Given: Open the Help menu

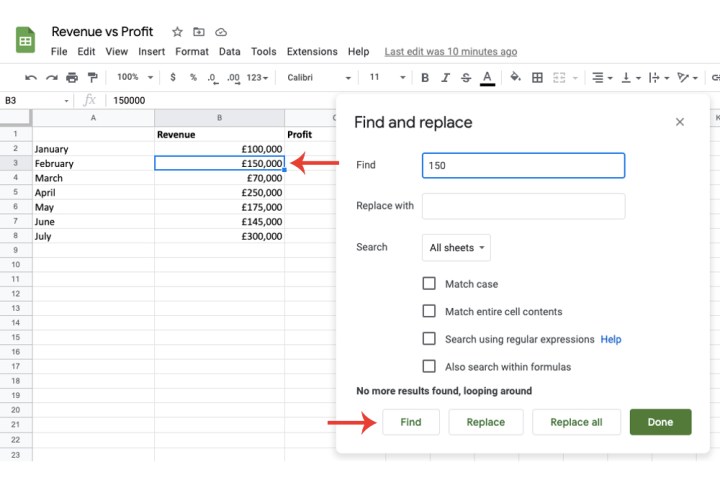Looking at the screenshot, I should click(359, 51).
